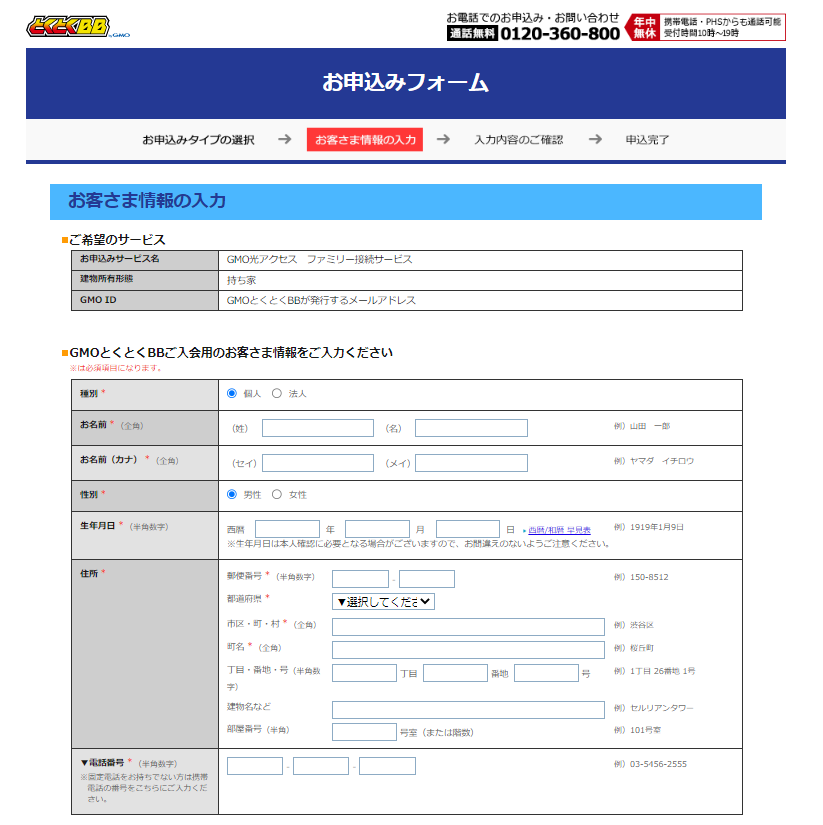The height and width of the screenshot is (825, 823).
Task: Click the 市区・町・村 input field
Action: tap(468, 627)
